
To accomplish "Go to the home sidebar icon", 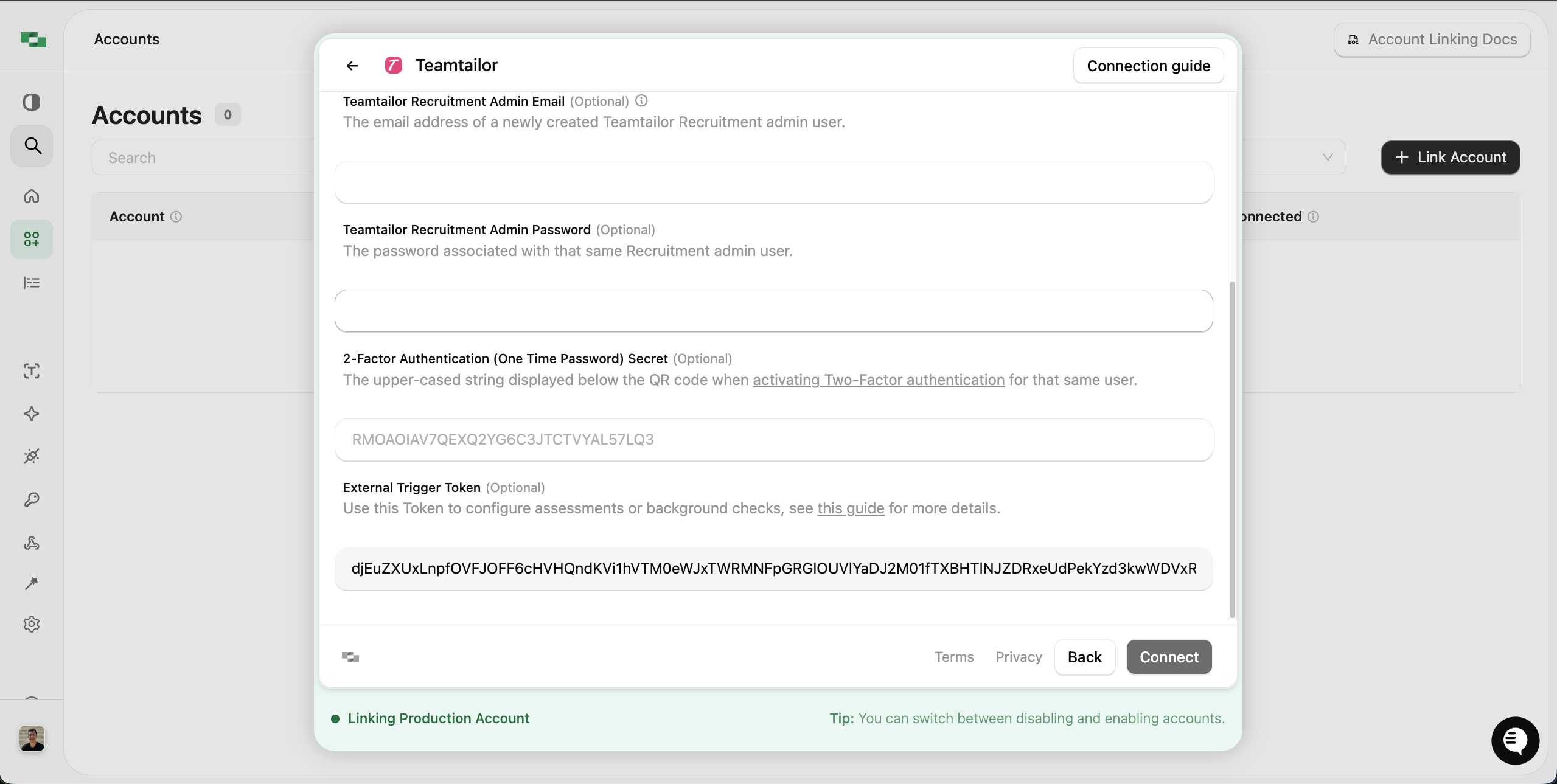I will (32, 196).
